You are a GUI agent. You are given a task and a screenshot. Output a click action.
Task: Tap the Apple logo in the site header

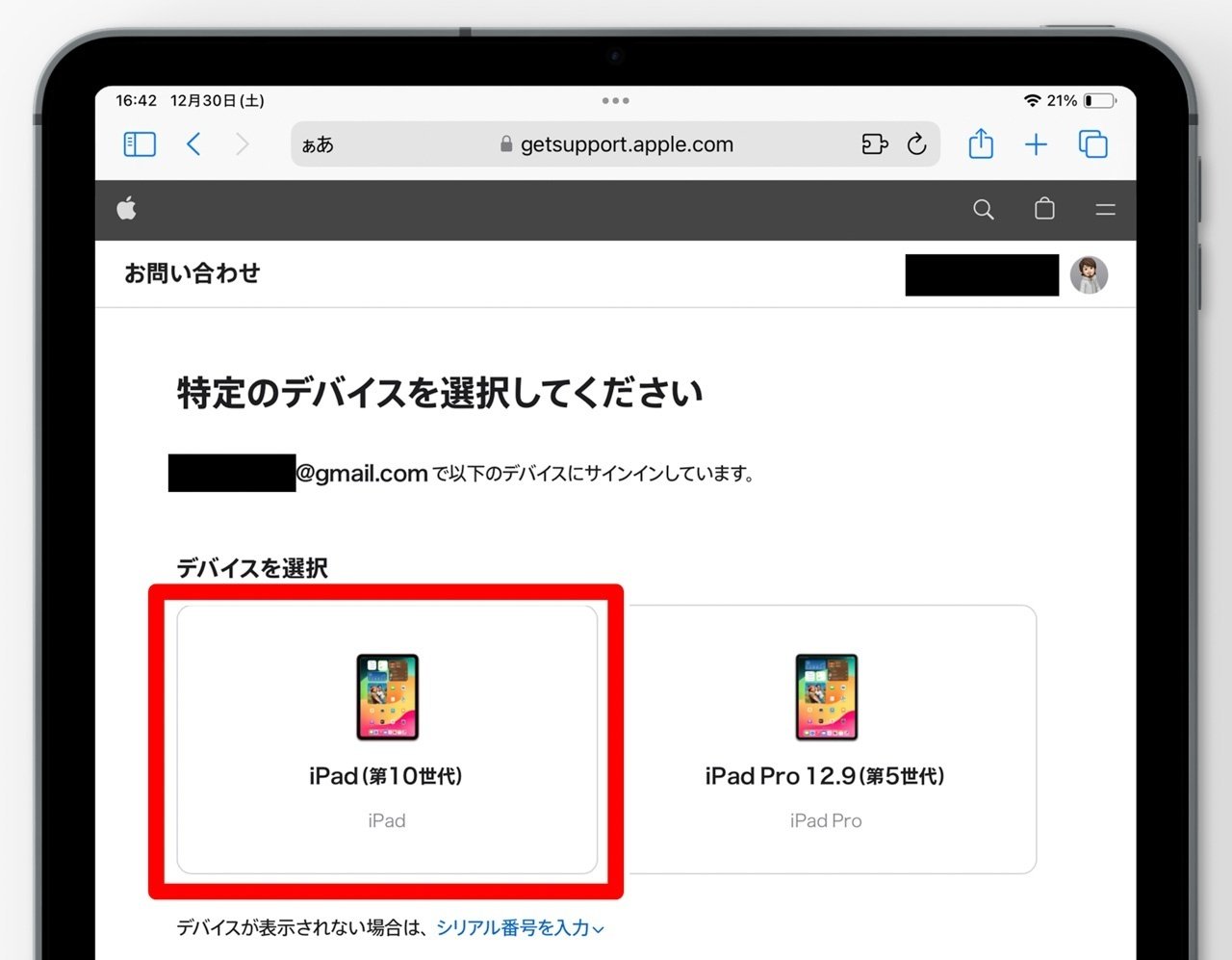click(x=127, y=209)
